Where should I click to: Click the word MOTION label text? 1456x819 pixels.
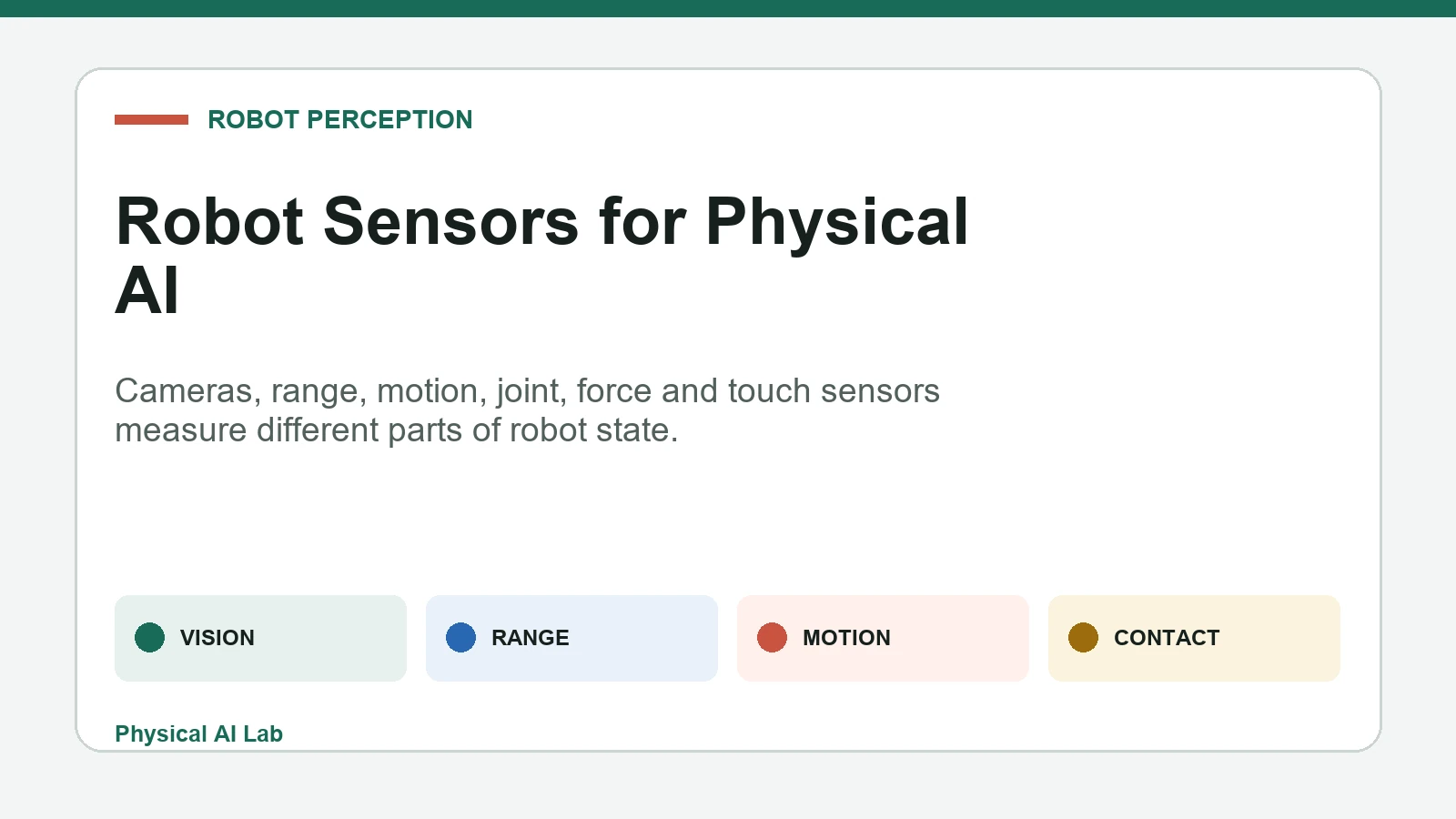coord(846,638)
